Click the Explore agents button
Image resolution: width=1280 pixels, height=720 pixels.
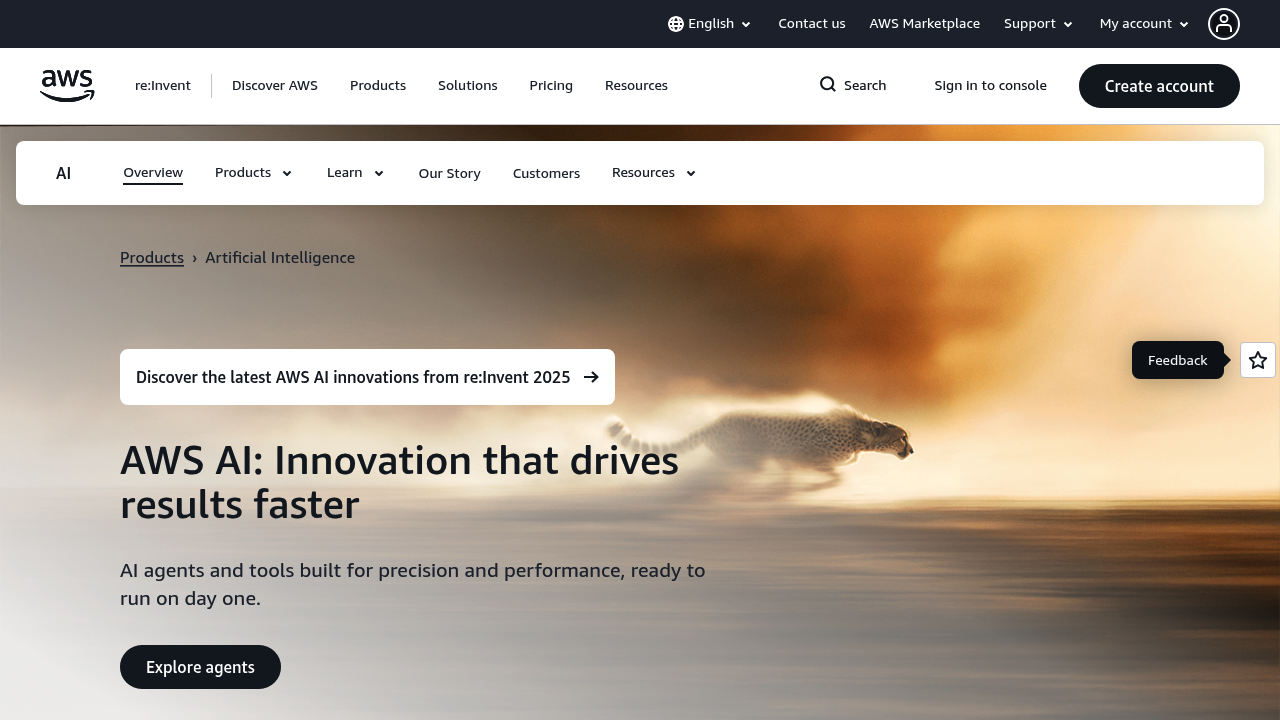pyautogui.click(x=200, y=667)
